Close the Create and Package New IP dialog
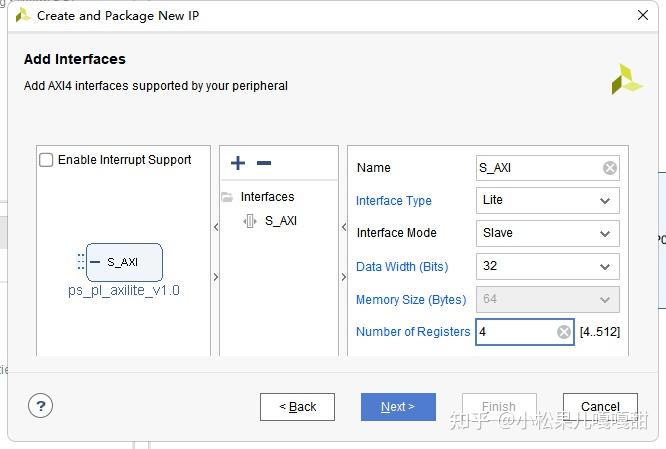Image resolution: width=666 pixels, height=449 pixels. coord(642,15)
